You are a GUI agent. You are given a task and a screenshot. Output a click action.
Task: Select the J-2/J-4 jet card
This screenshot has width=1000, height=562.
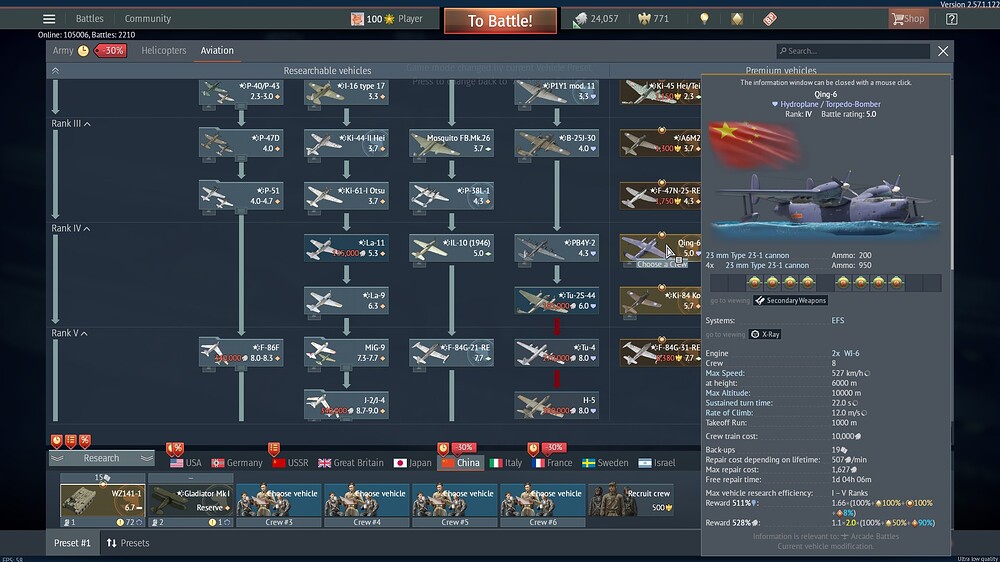pyautogui.click(x=346, y=404)
